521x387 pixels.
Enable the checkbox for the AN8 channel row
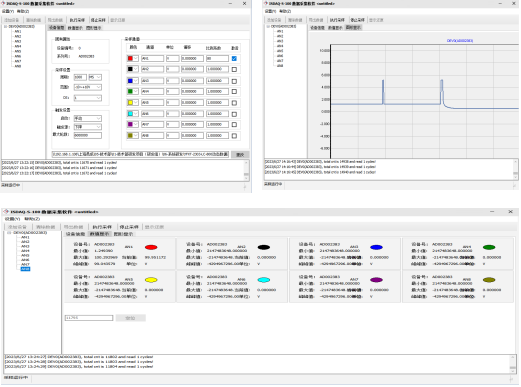coord(234,136)
